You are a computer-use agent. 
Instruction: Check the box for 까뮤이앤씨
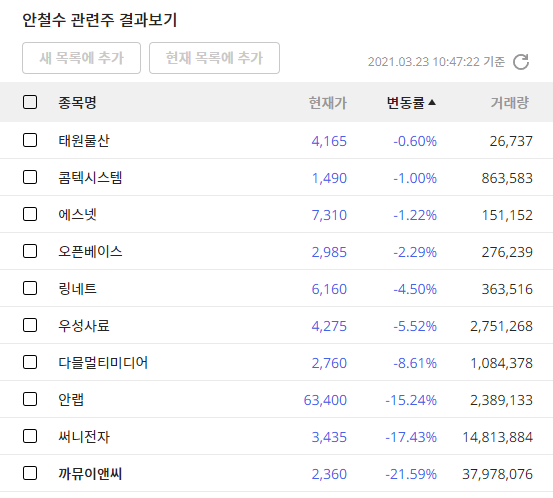coord(30,473)
